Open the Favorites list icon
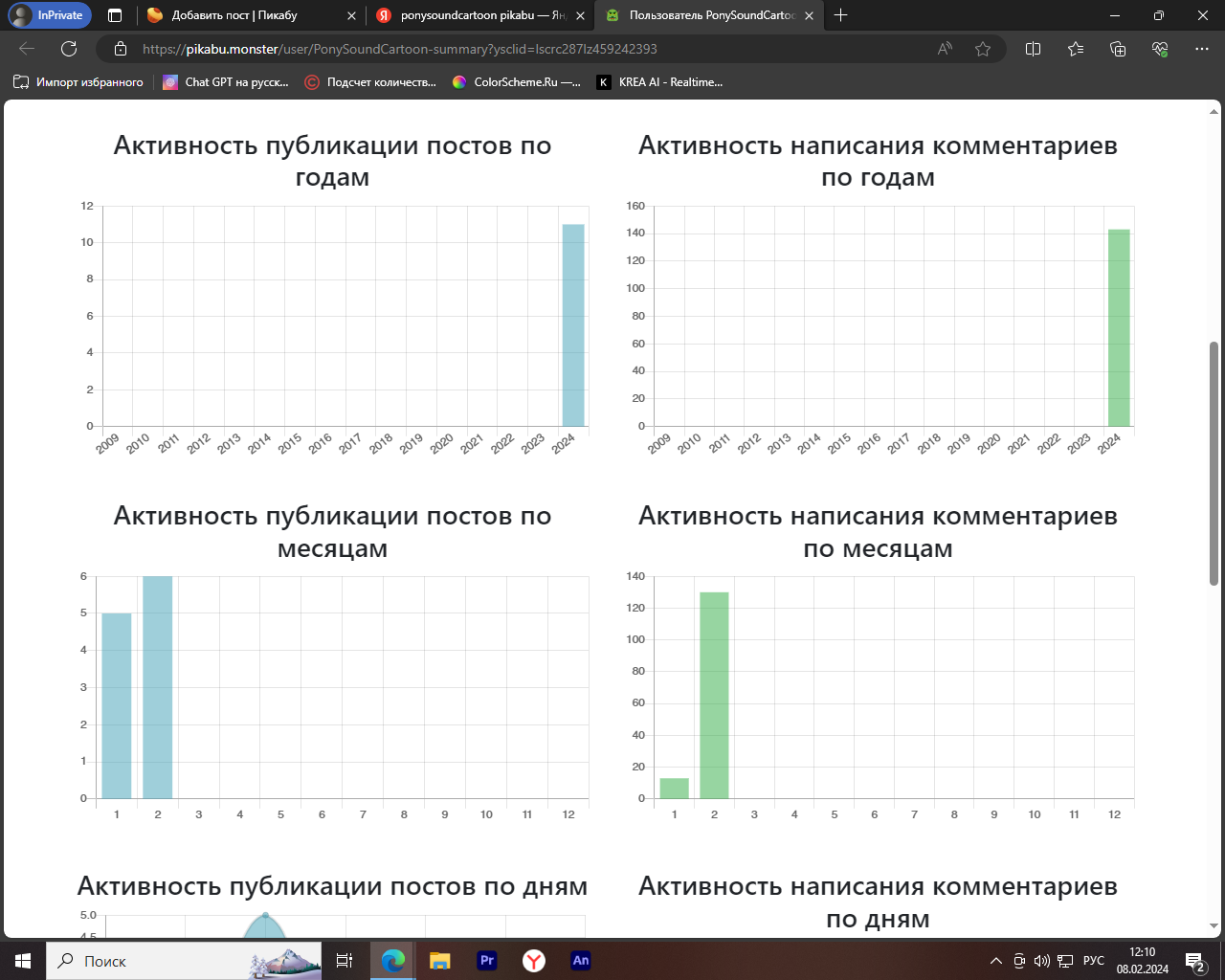 point(1076,49)
